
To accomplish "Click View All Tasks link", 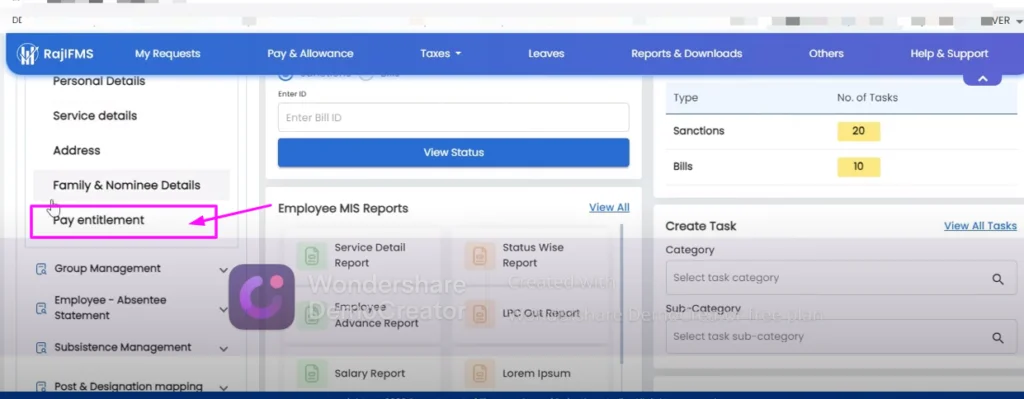I will (x=980, y=226).
